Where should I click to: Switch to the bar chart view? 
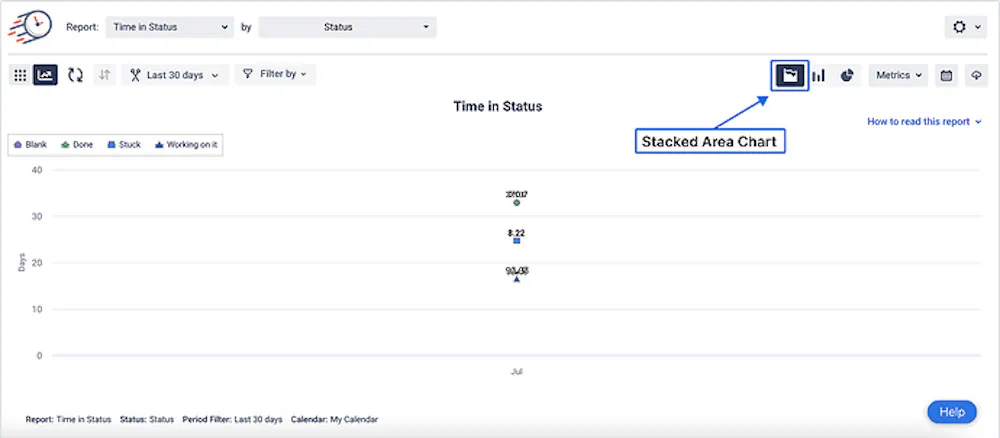click(819, 75)
